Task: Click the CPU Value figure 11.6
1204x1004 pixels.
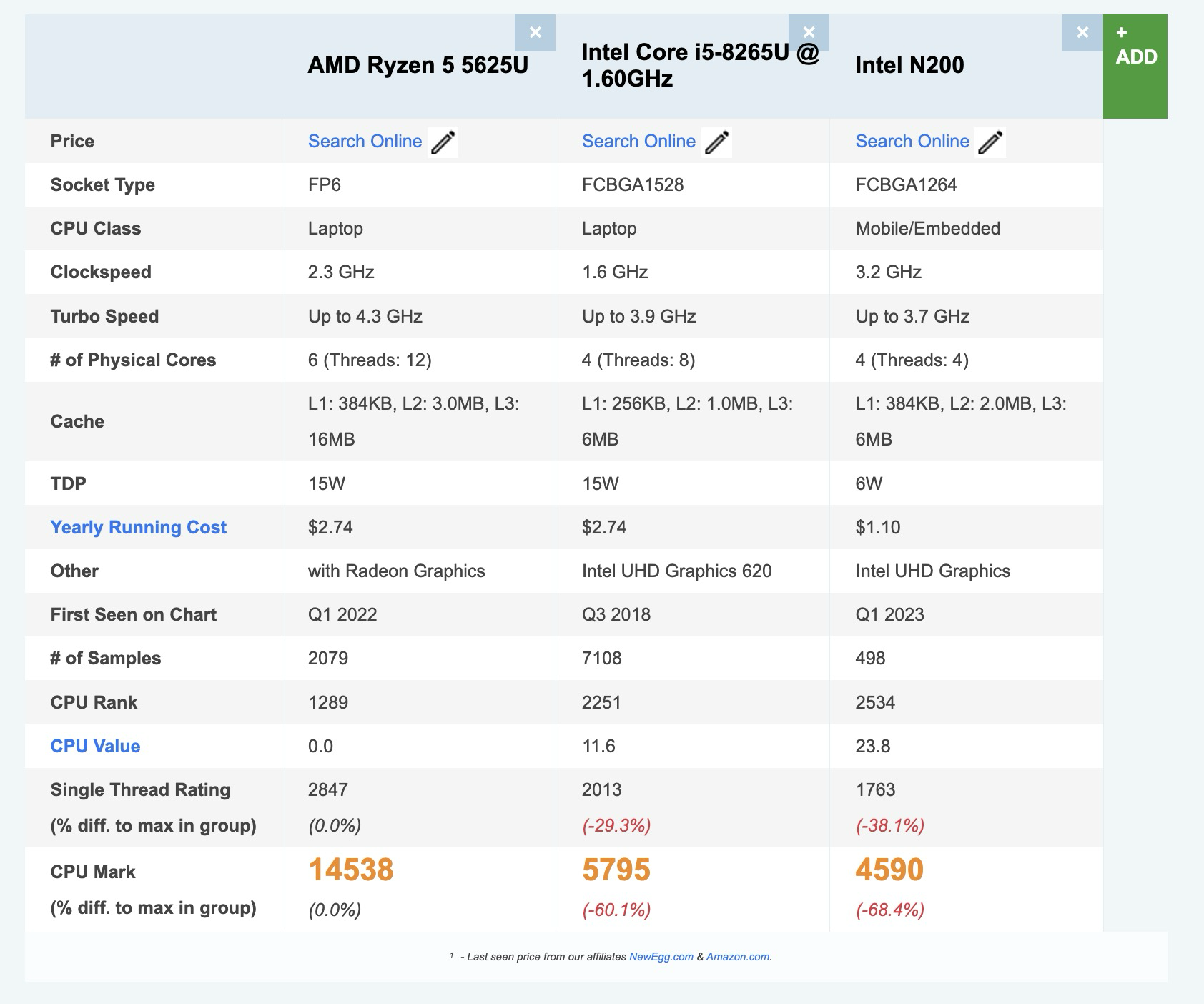Action: coord(598,746)
